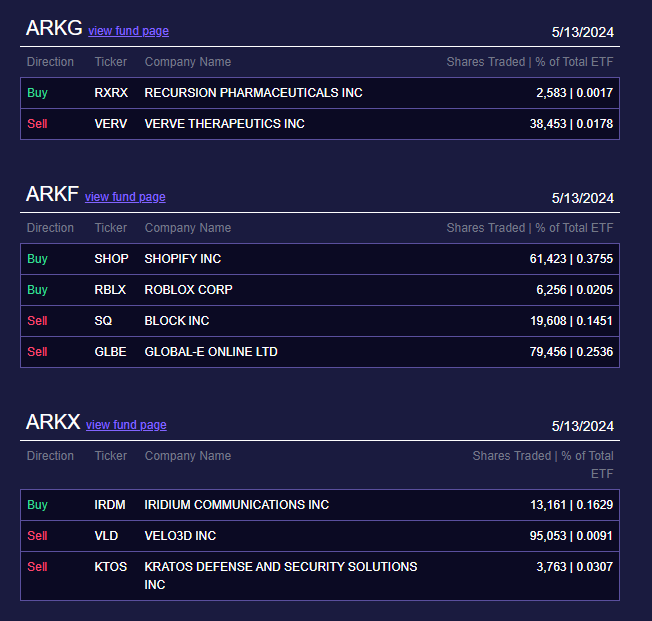Select the SQ ticker cell
This screenshot has width=652, height=621.
tap(103, 321)
